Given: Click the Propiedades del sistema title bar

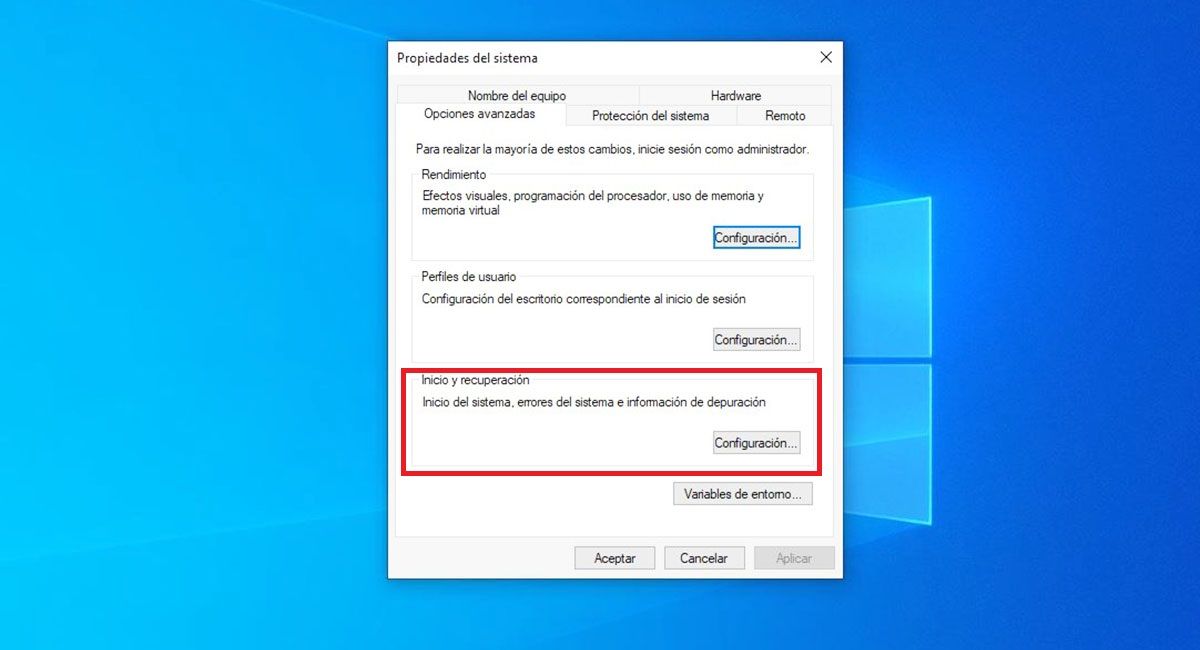Looking at the screenshot, I should (x=600, y=58).
